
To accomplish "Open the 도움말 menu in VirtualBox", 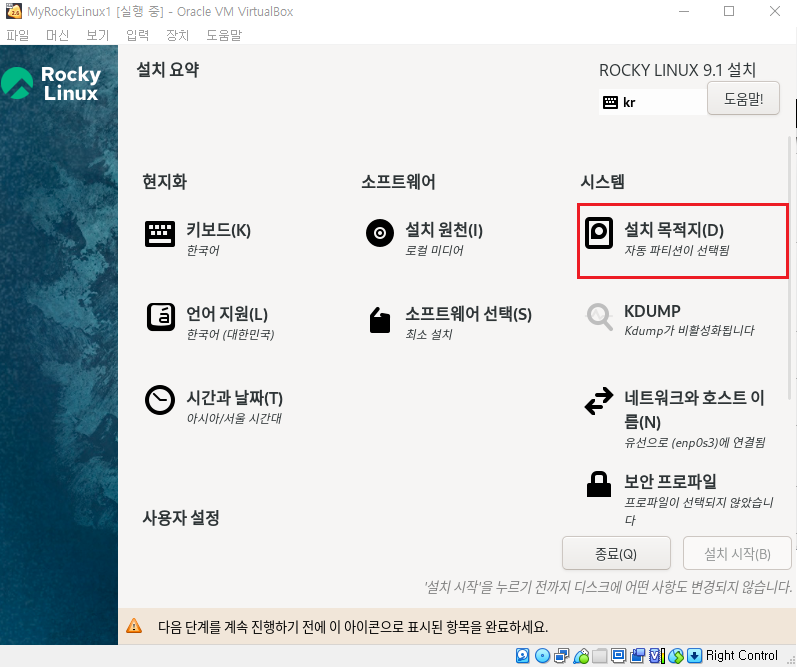I will [224, 35].
